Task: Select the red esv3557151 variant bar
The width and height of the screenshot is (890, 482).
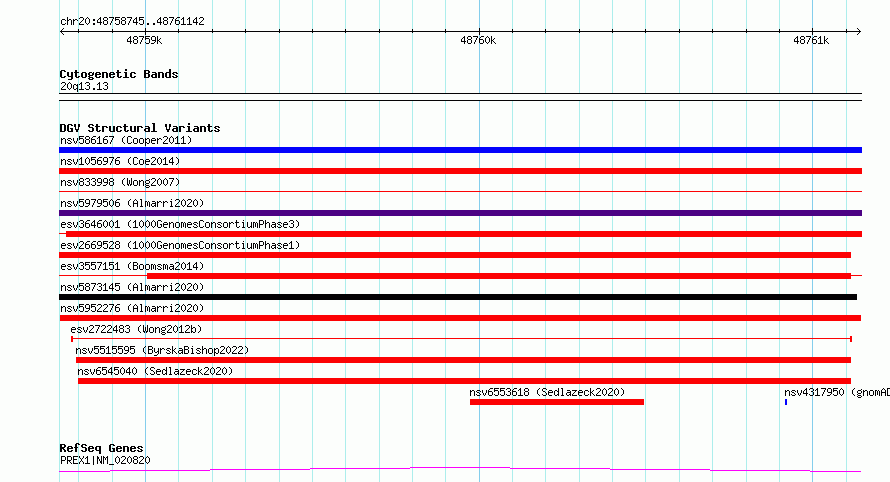Action: point(499,276)
